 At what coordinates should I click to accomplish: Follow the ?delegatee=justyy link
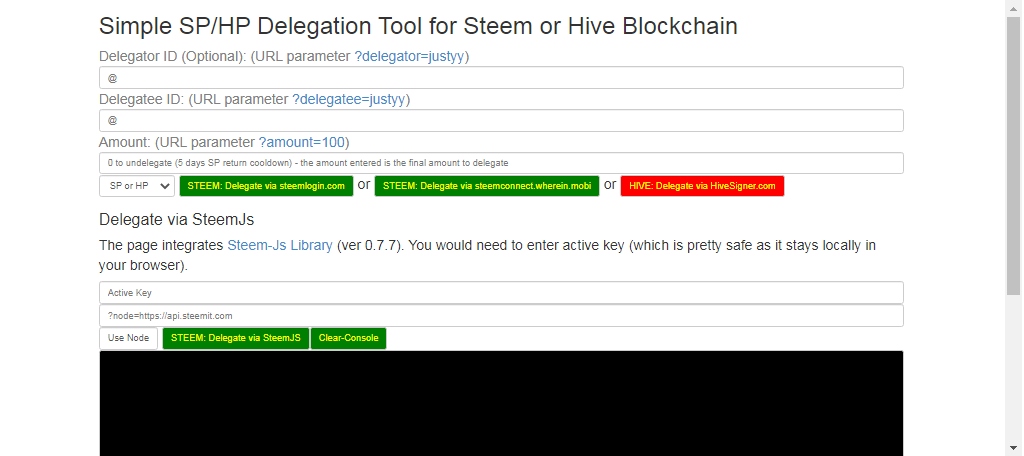tap(349, 99)
